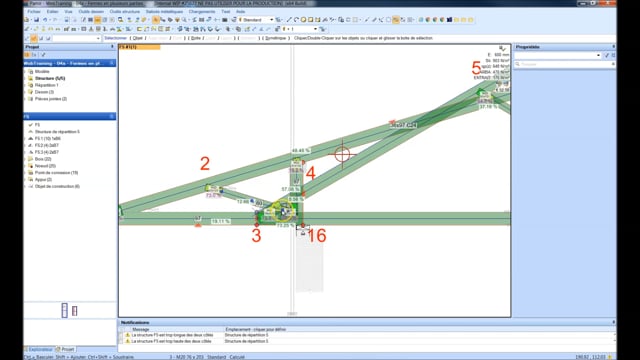Click the Save disk icon in toolbar

tap(36, 20)
